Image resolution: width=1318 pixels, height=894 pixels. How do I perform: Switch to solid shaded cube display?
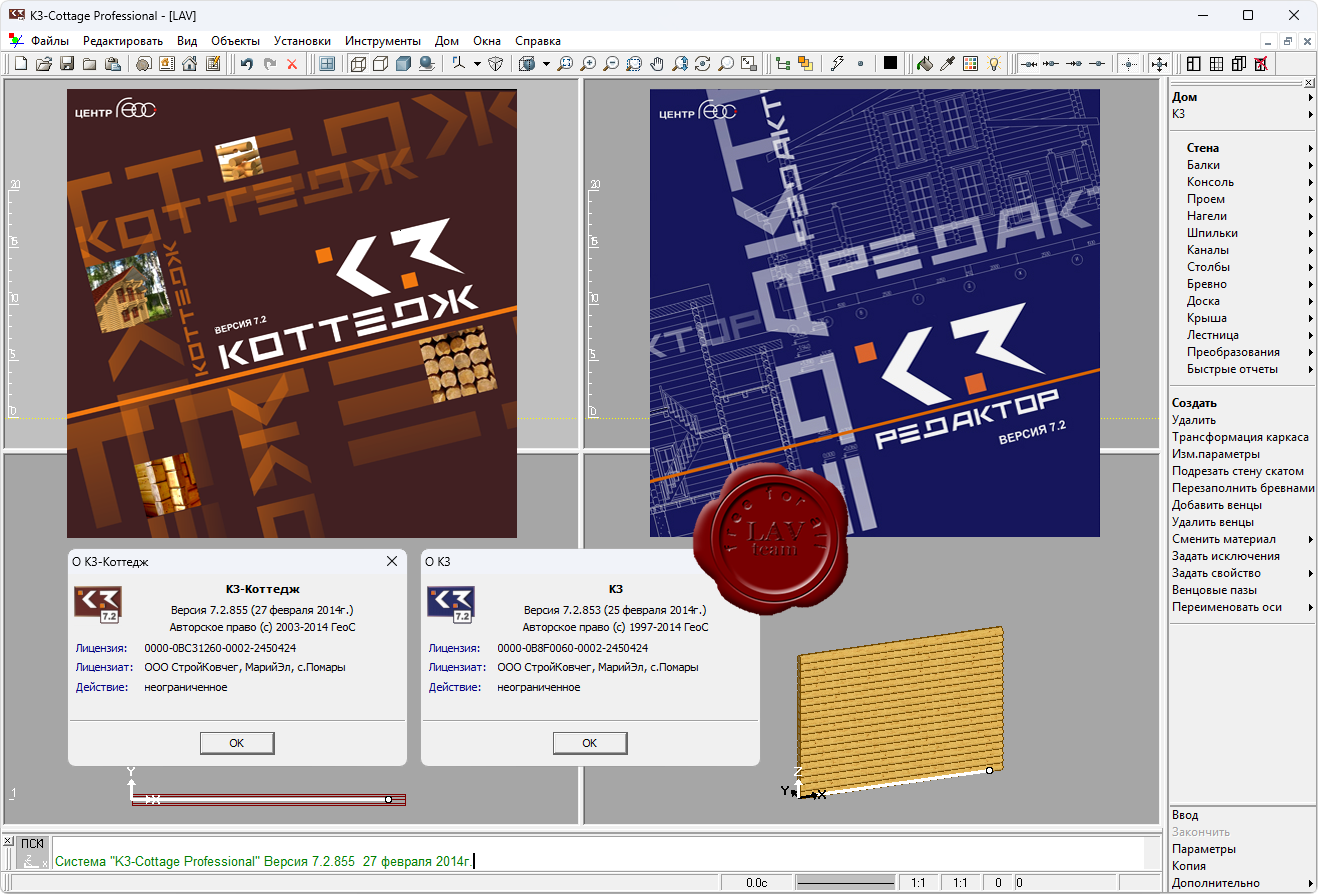click(x=403, y=64)
